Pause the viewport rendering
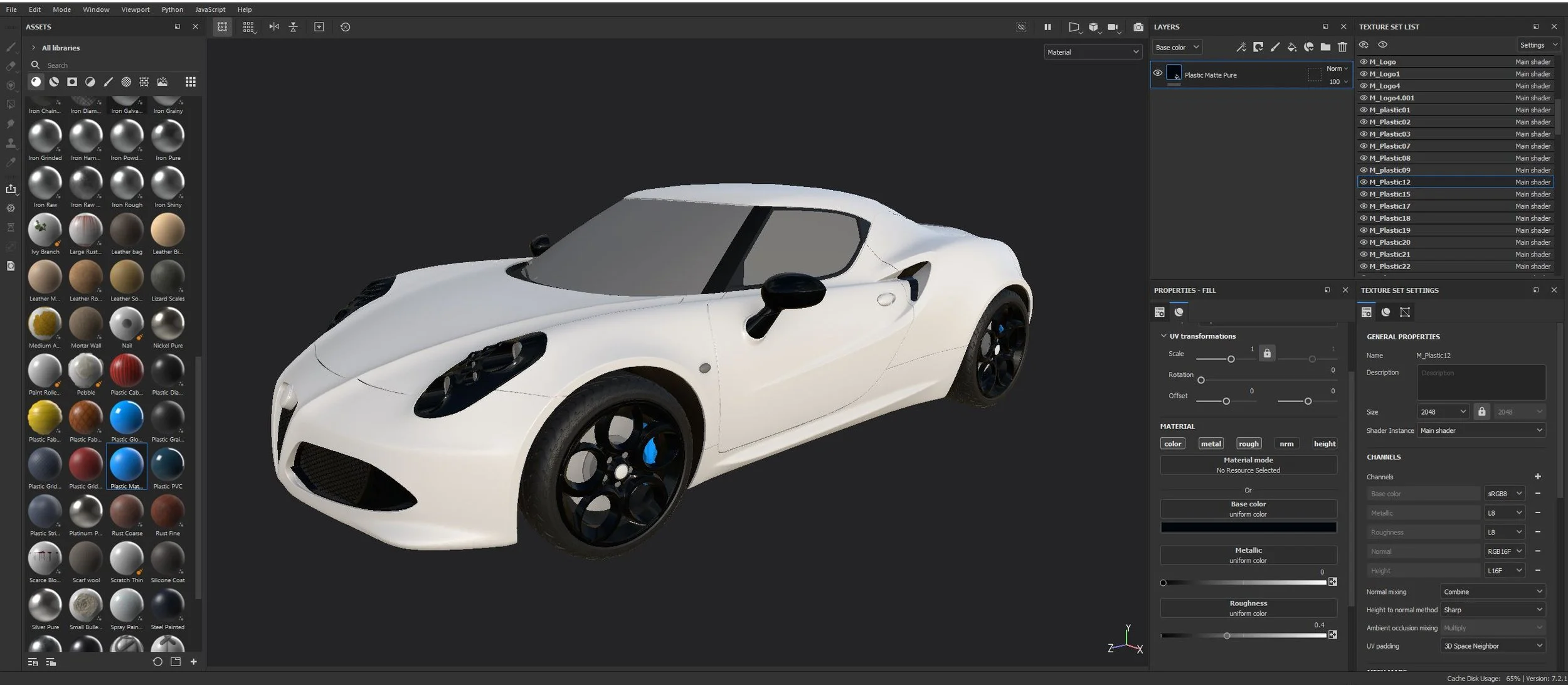Viewport: 1568px width, 685px height. click(x=1047, y=27)
